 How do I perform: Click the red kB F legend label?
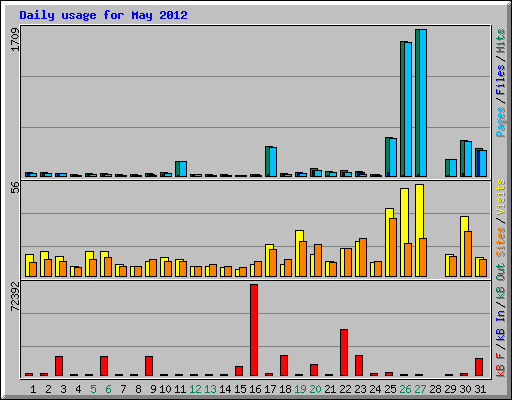(501, 365)
